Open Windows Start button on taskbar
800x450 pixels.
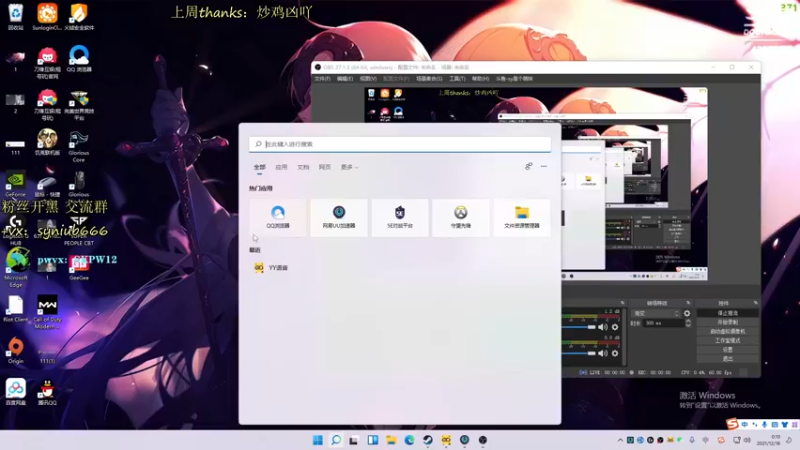tap(318, 440)
